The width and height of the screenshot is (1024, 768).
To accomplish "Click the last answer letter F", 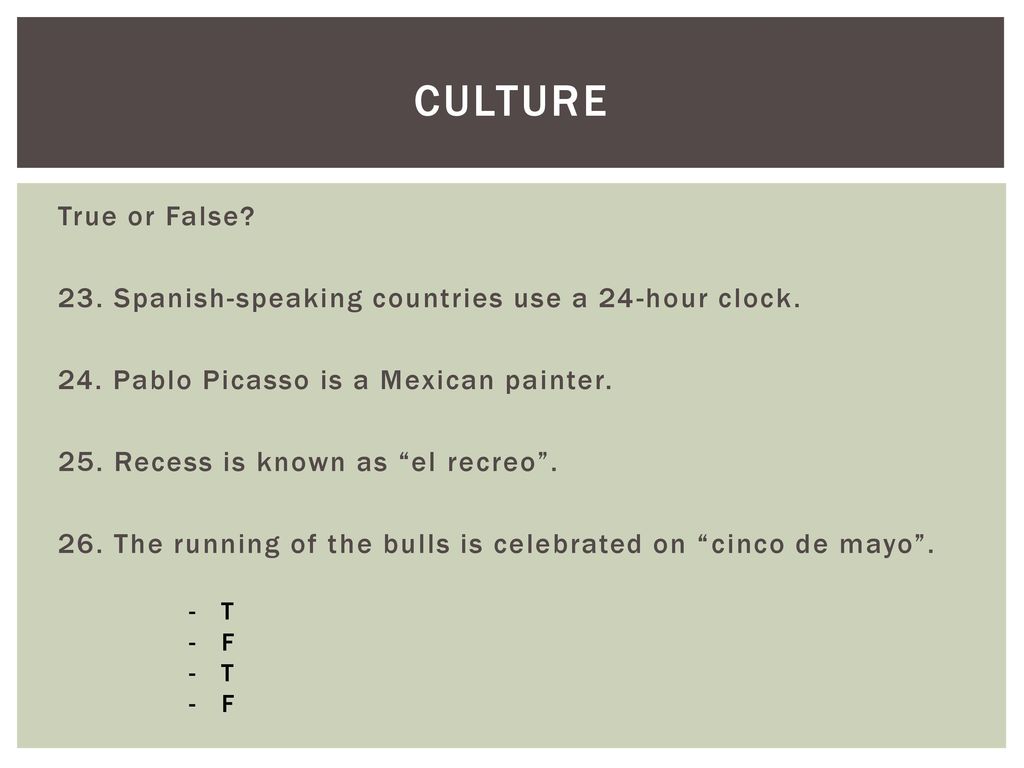I will coord(227,704).
